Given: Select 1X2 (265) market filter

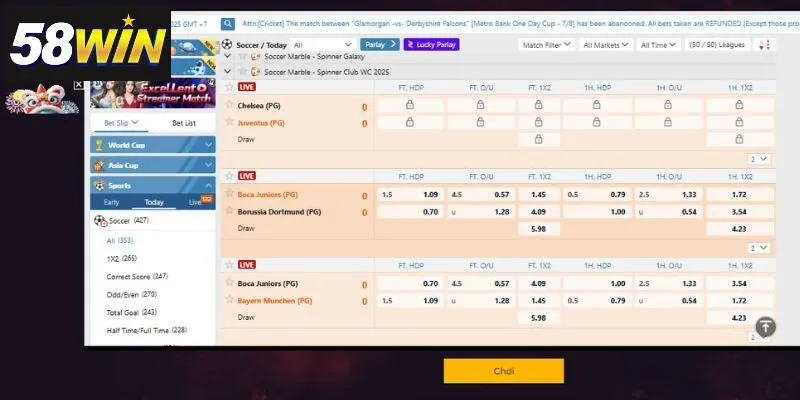Looking at the screenshot, I should pos(121,258).
